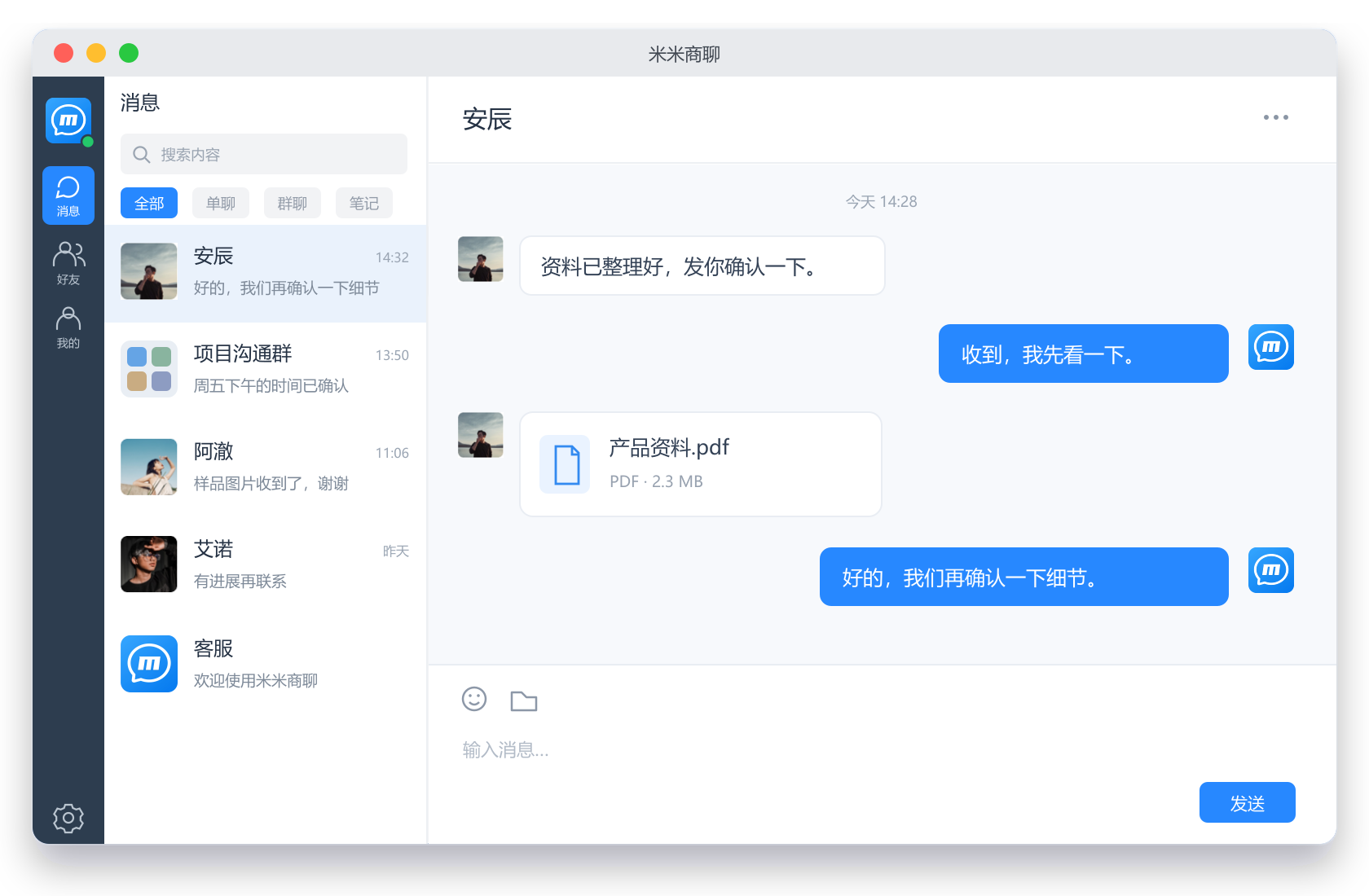Click my avatar beside 好的，我们再确认一下细节
Viewport: 1369px width, 896px height.
pyautogui.click(x=1271, y=570)
